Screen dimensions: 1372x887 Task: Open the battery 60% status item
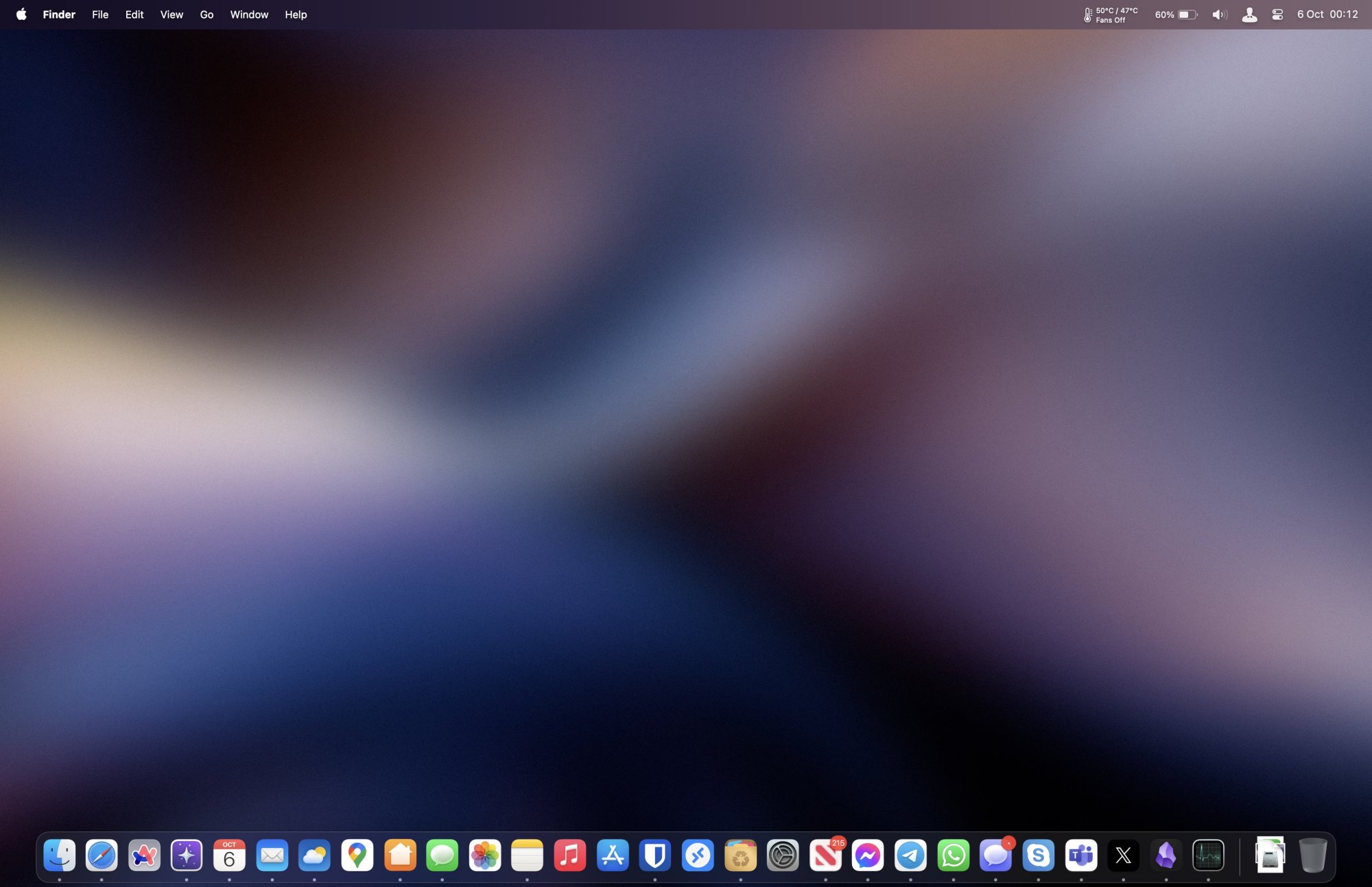[1176, 14]
